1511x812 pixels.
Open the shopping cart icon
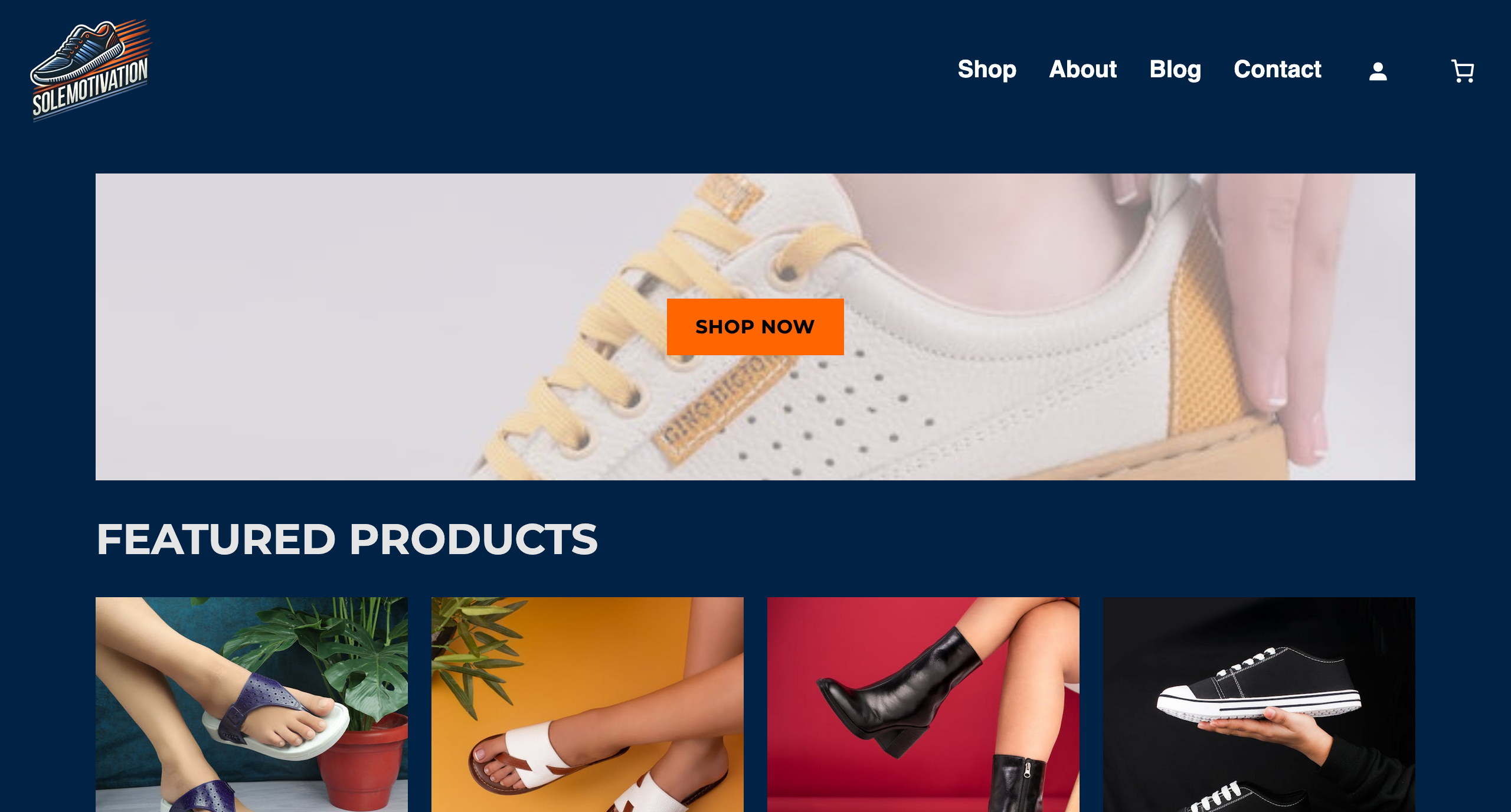[x=1463, y=71]
